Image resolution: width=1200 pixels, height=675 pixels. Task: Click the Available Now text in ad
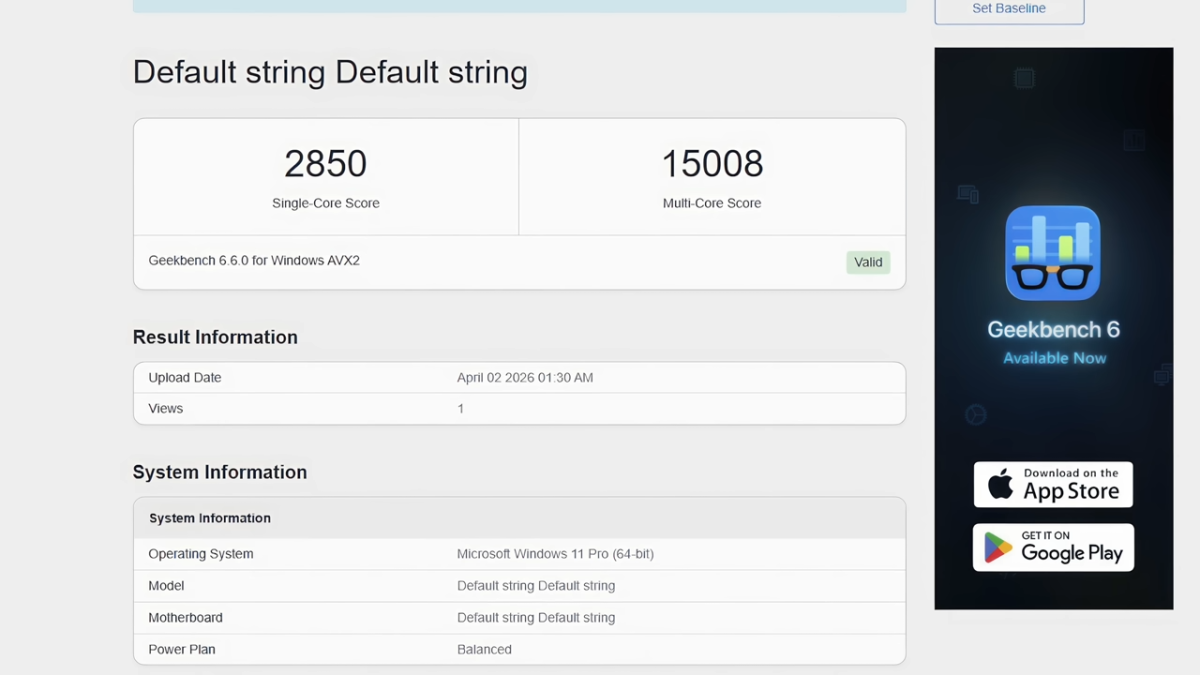[x=1054, y=358]
